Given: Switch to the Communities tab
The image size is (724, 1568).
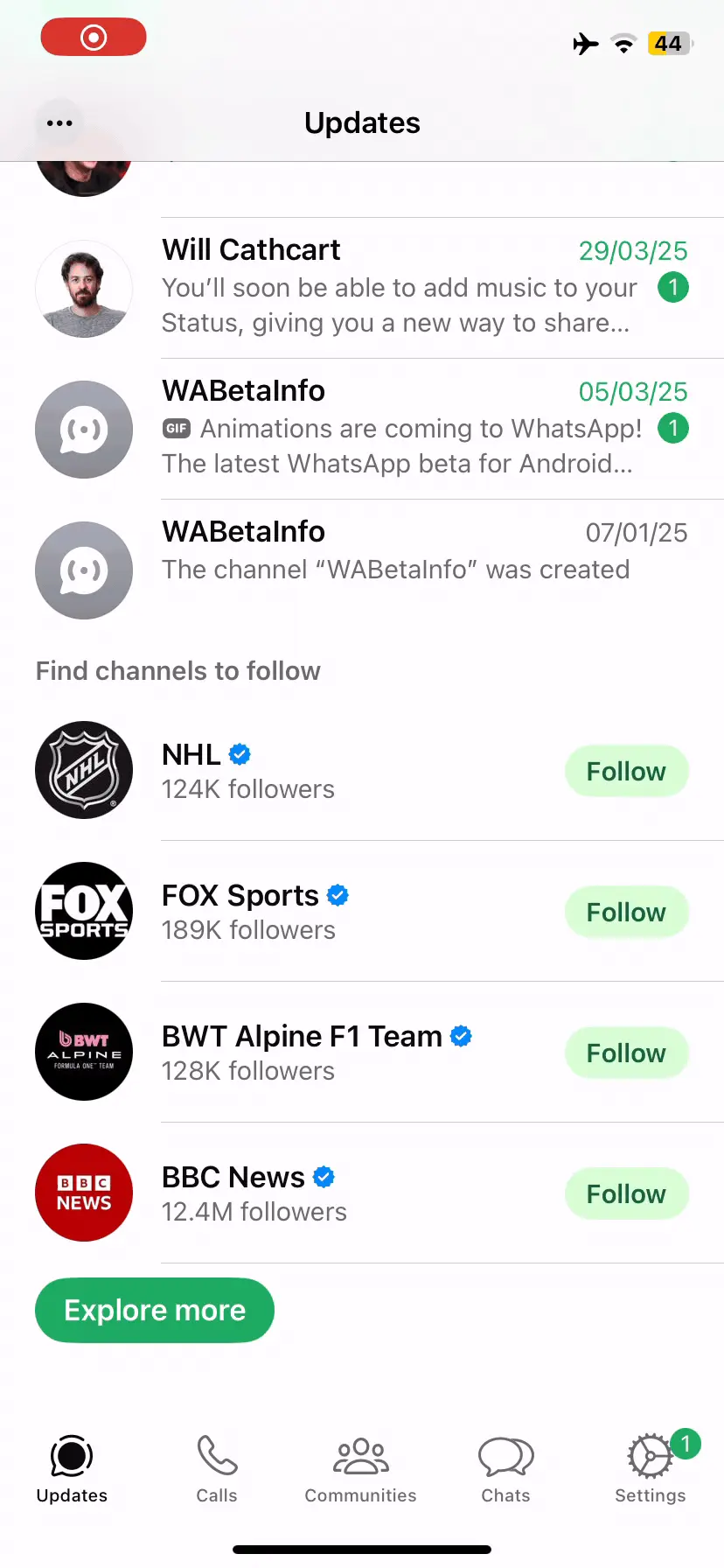Looking at the screenshot, I should [x=360, y=1468].
